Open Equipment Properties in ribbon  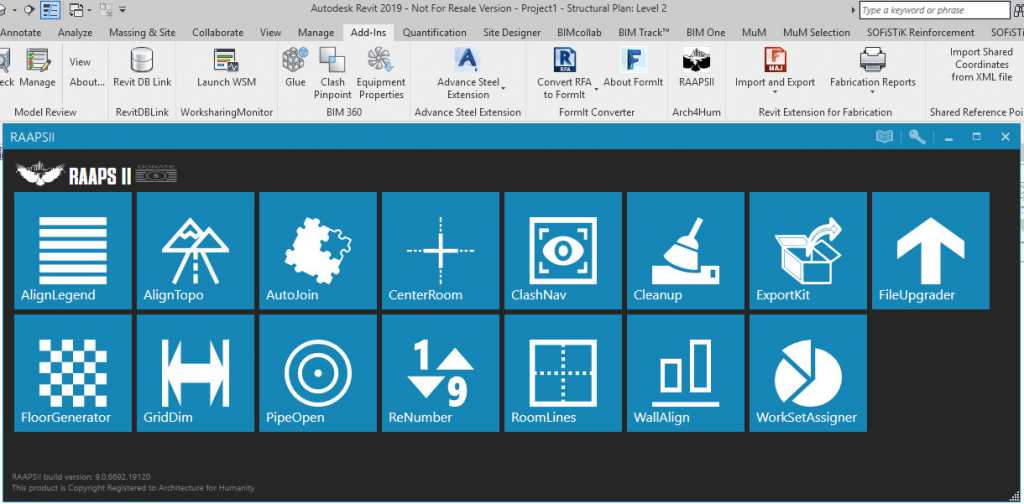(x=381, y=74)
